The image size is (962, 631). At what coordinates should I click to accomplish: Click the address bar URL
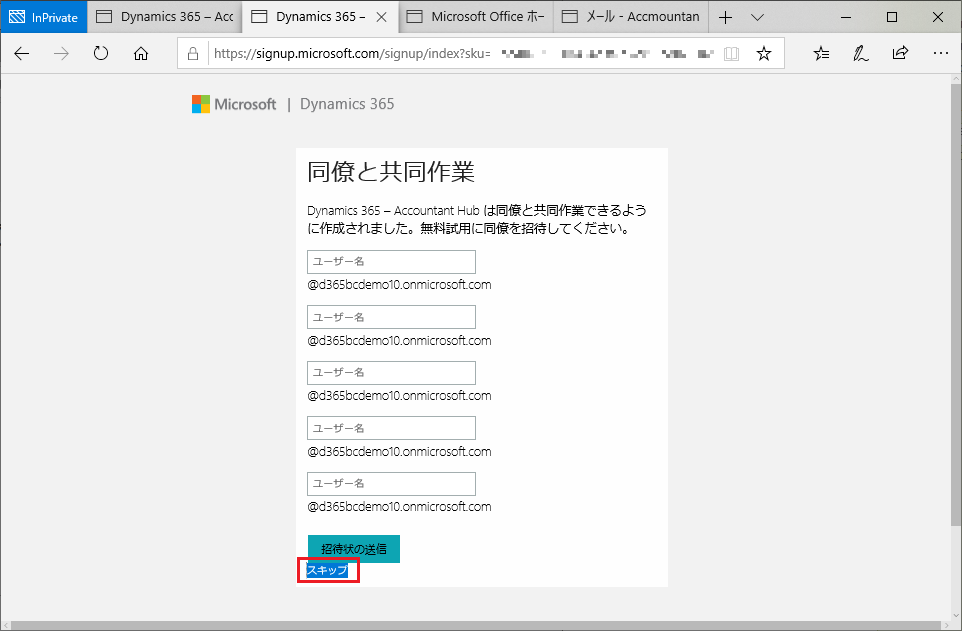(x=350, y=54)
